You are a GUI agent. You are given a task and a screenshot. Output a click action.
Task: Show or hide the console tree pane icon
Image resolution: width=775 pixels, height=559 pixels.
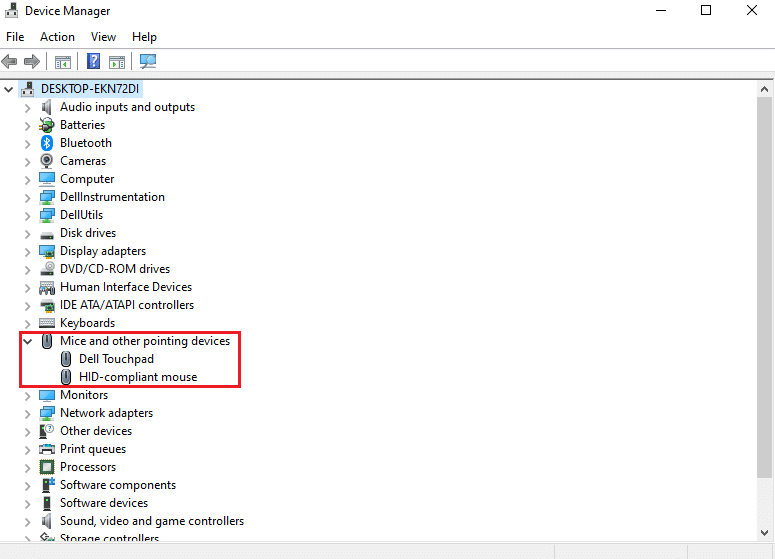tap(63, 62)
